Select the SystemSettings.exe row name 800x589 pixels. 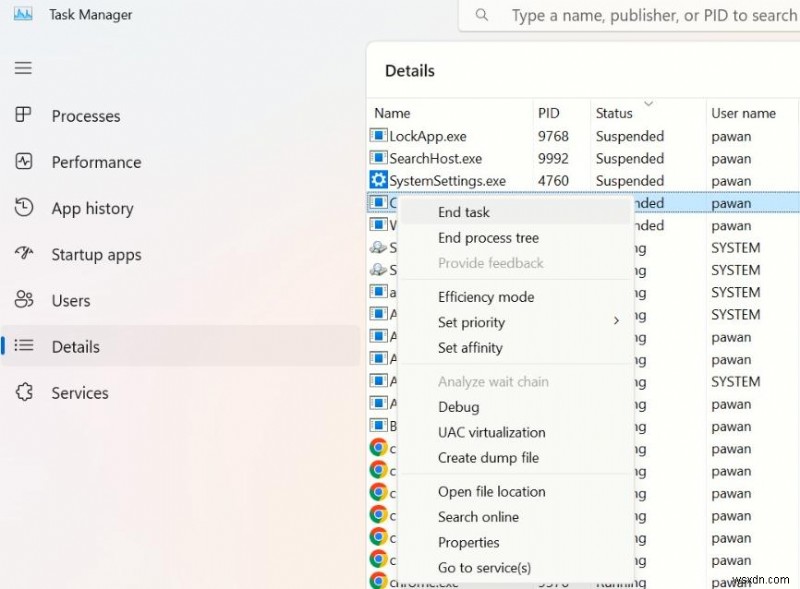(447, 181)
